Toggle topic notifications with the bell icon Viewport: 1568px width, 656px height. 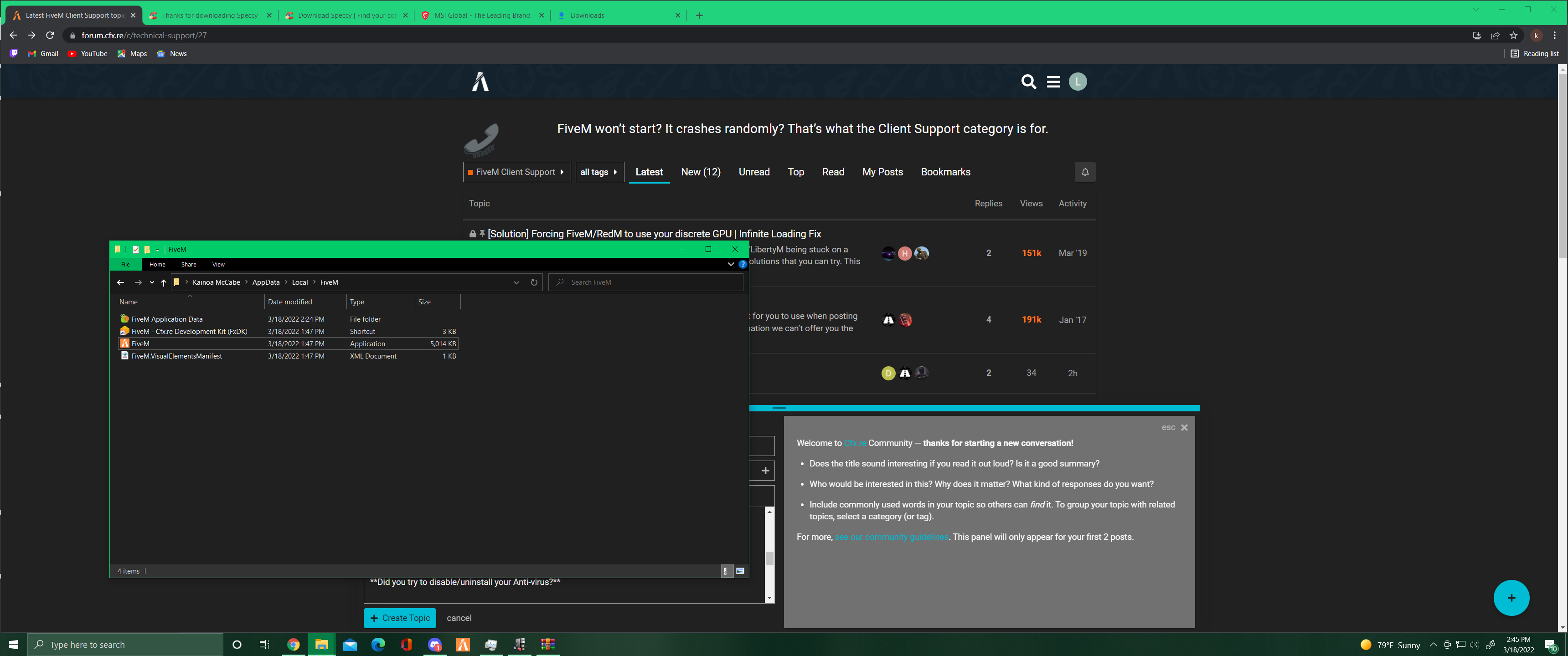(x=1085, y=172)
